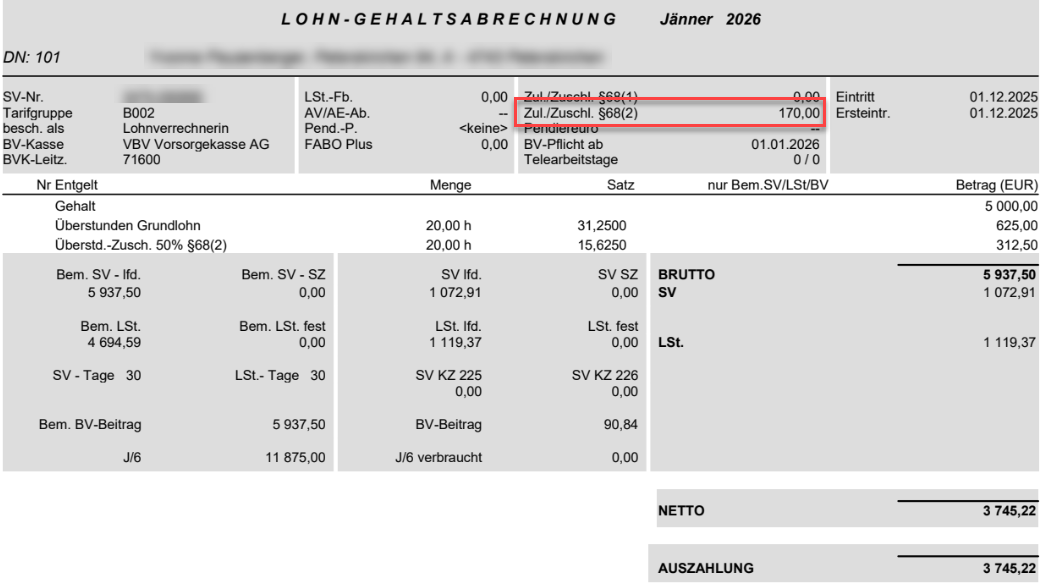Select the period text Jänner 2026
This screenshot has height=587, width=1042.
point(710,19)
